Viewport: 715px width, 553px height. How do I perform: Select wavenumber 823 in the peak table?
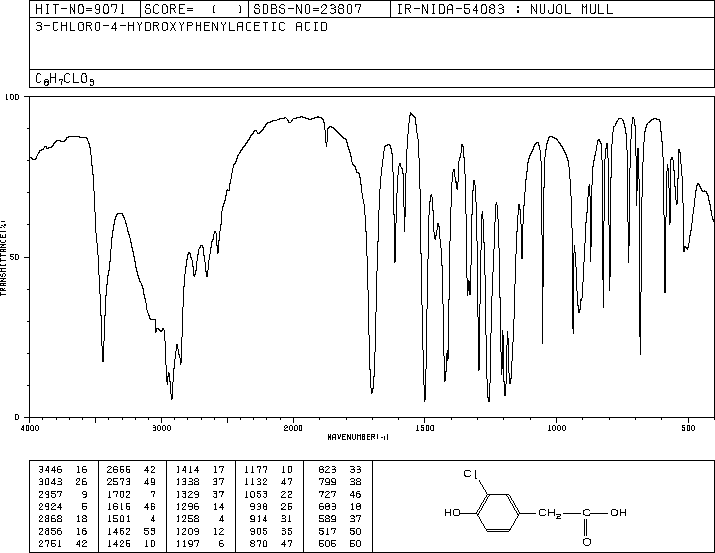coord(327,470)
